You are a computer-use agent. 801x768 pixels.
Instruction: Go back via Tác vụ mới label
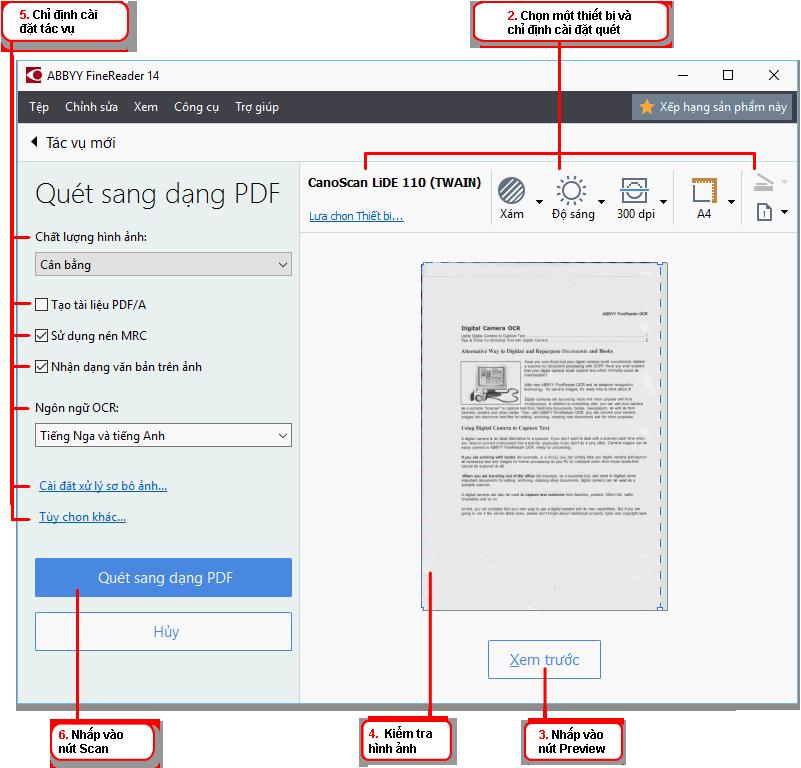81,143
